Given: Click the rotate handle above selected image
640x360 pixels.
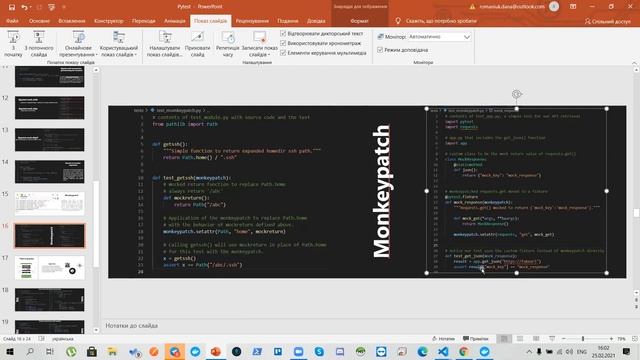Looking at the screenshot, I should coord(517,94).
